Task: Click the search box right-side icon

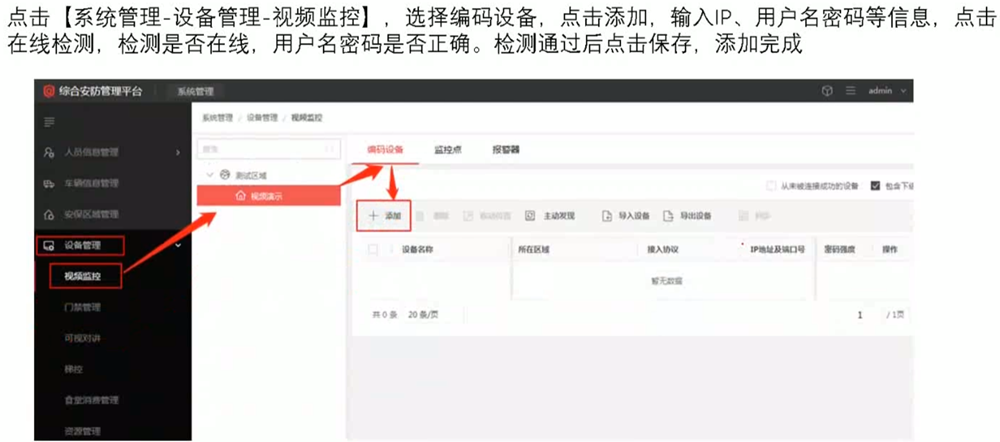Action: click(x=330, y=149)
